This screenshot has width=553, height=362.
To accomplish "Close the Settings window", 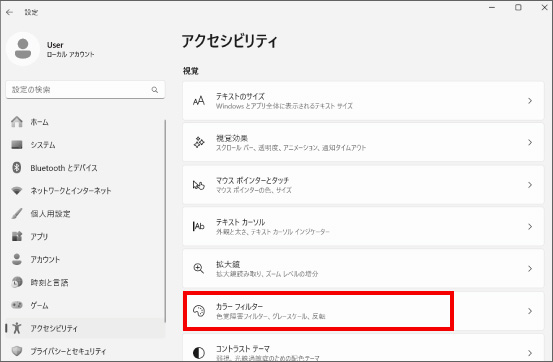I will click(545, 7).
